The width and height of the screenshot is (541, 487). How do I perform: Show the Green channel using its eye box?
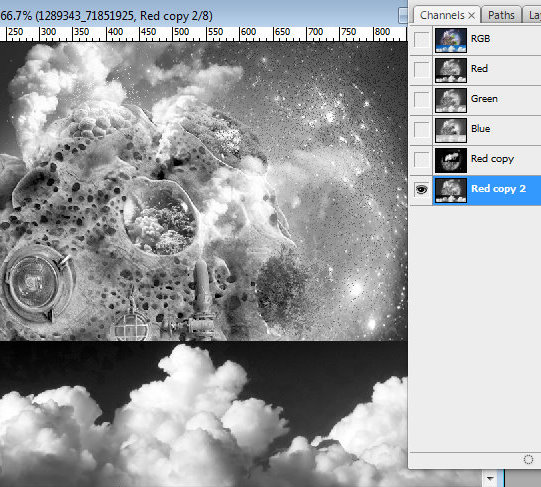[421, 99]
